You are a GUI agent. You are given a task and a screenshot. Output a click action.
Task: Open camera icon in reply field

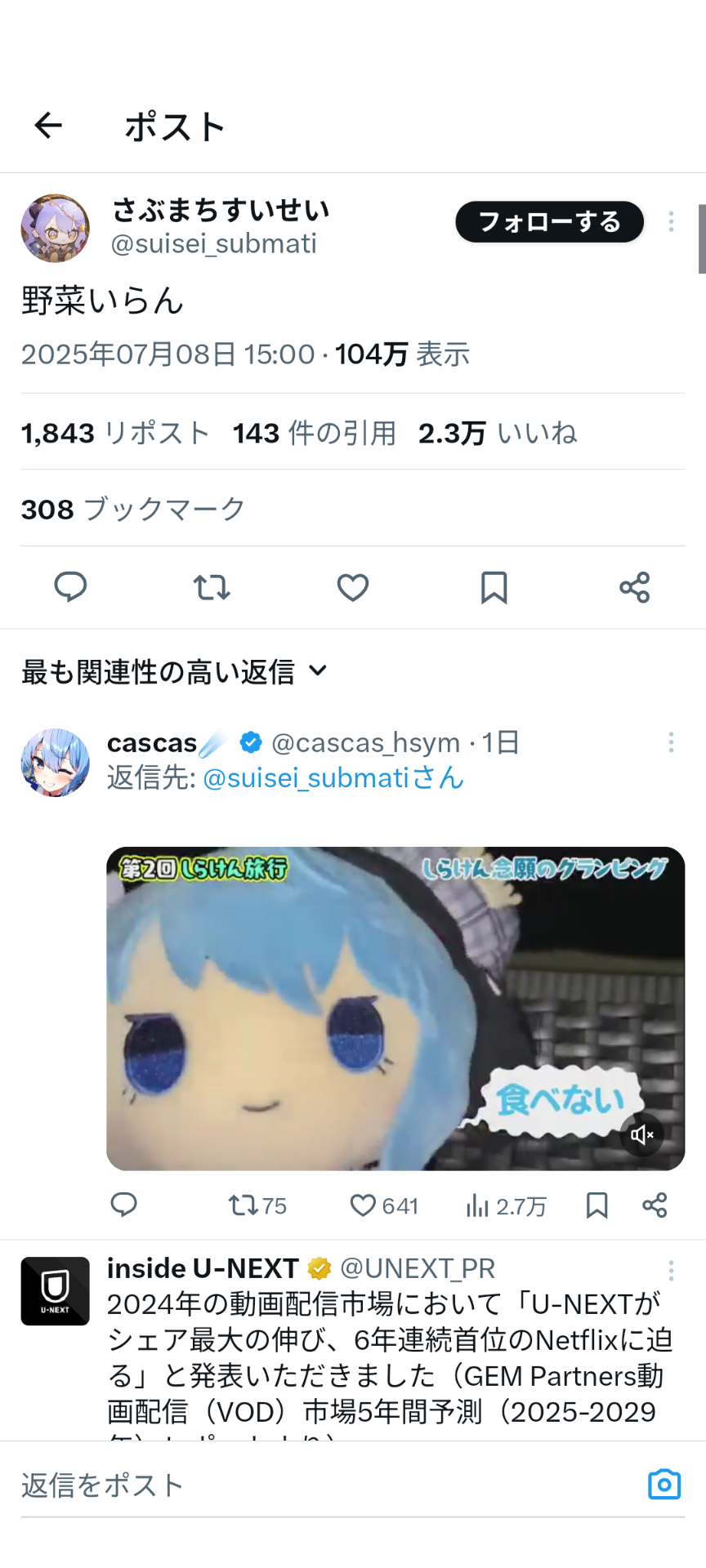[664, 1484]
